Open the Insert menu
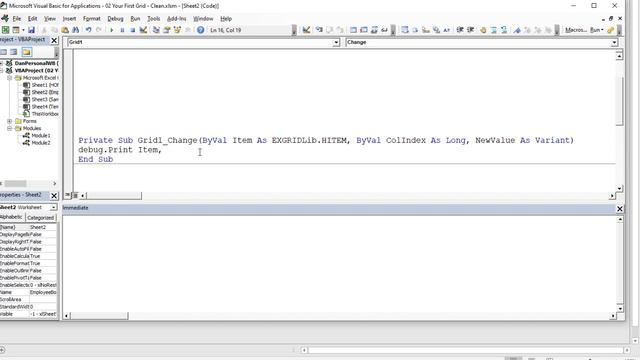The width and height of the screenshot is (640, 360). (x=69, y=18)
